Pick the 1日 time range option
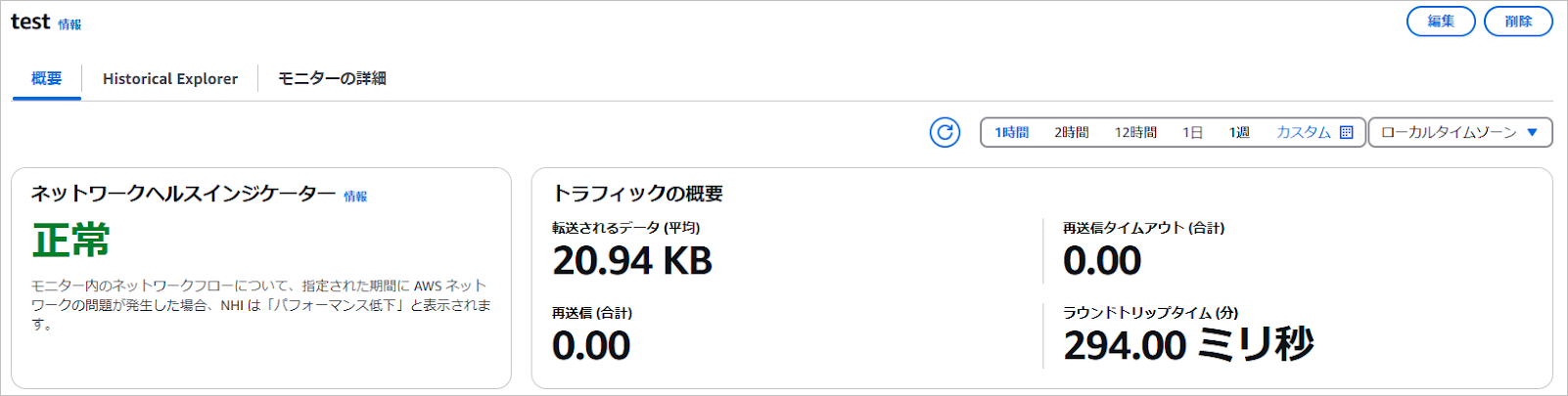 pyautogui.click(x=1192, y=132)
